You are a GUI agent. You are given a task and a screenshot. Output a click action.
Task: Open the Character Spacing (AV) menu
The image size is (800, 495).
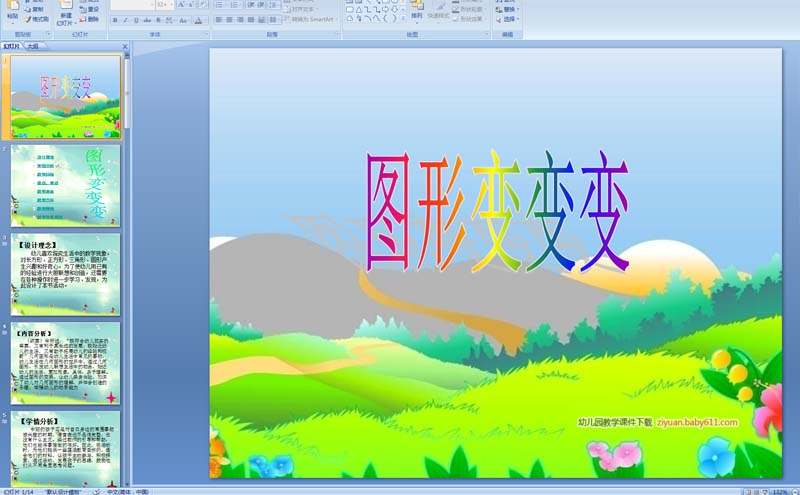point(168,20)
